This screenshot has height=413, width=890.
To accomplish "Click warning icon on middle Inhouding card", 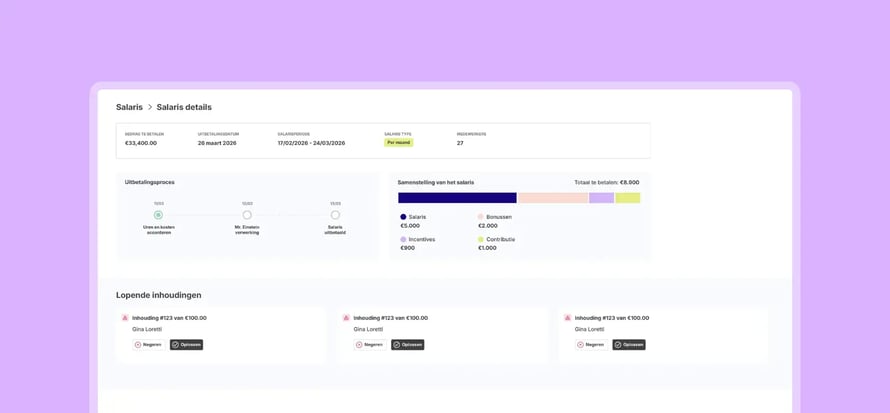I will point(346,318).
